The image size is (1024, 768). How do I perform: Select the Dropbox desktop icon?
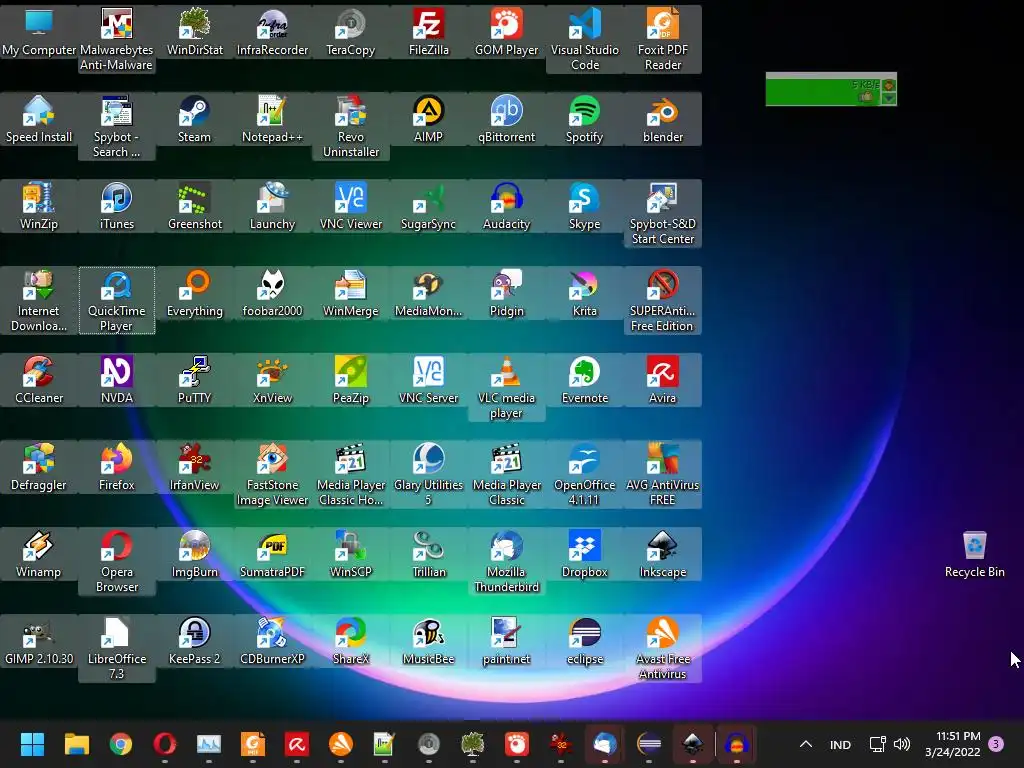[584, 554]
